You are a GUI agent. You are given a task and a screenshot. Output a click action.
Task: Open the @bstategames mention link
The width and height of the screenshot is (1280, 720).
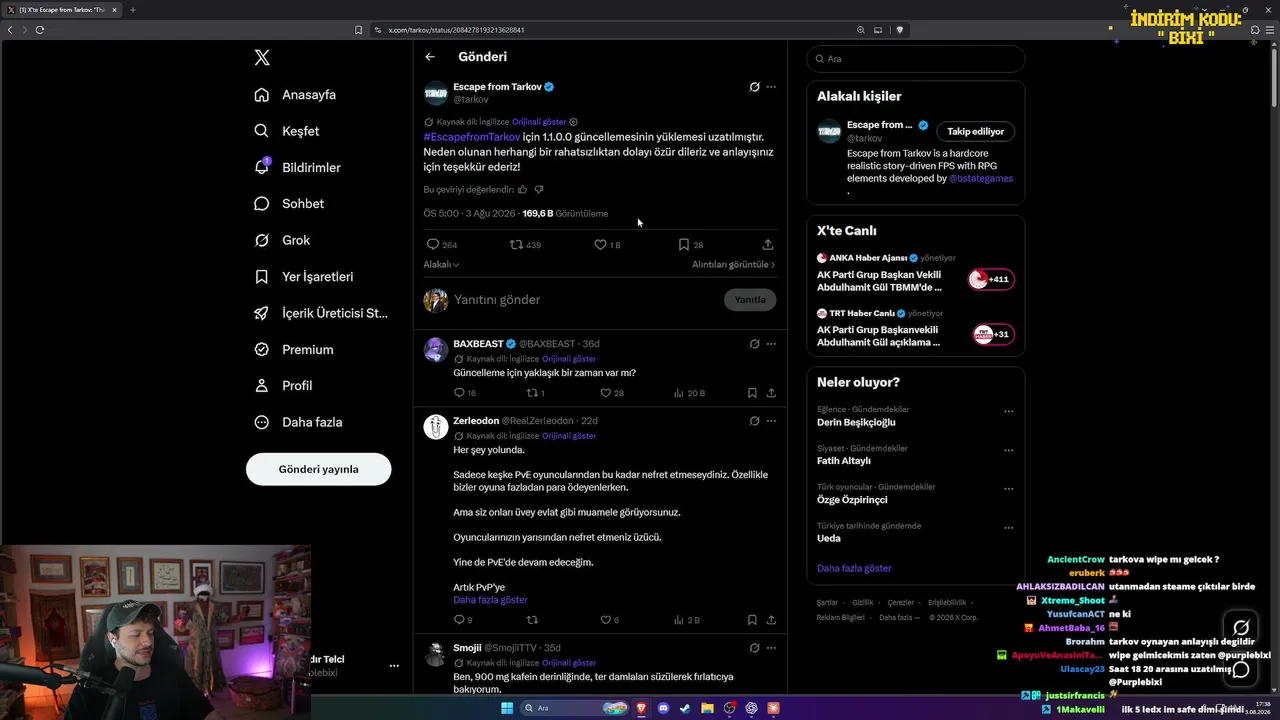(981, 178)
